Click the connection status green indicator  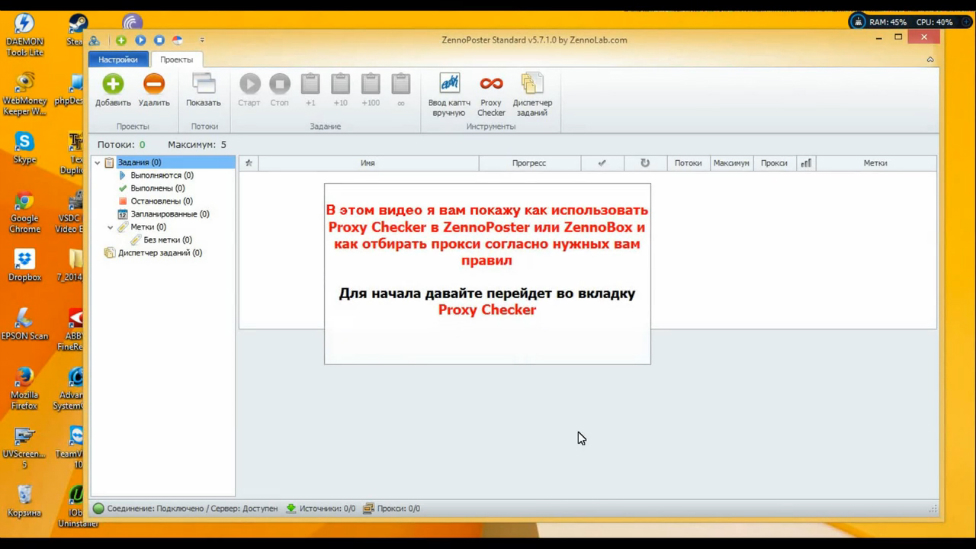[x=98, y=509]
